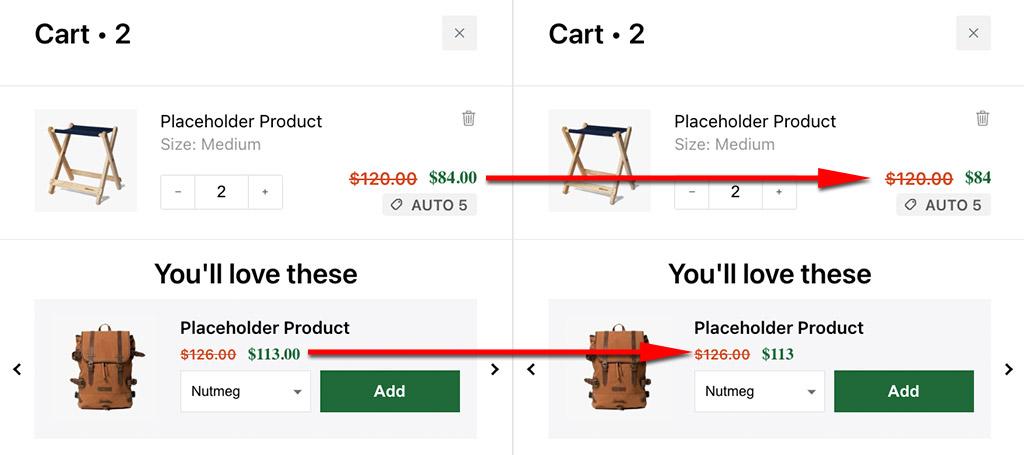The width and height of the screenshot is (1024, 455).
Task: Close the left cart panel
Action: point(459,33)
